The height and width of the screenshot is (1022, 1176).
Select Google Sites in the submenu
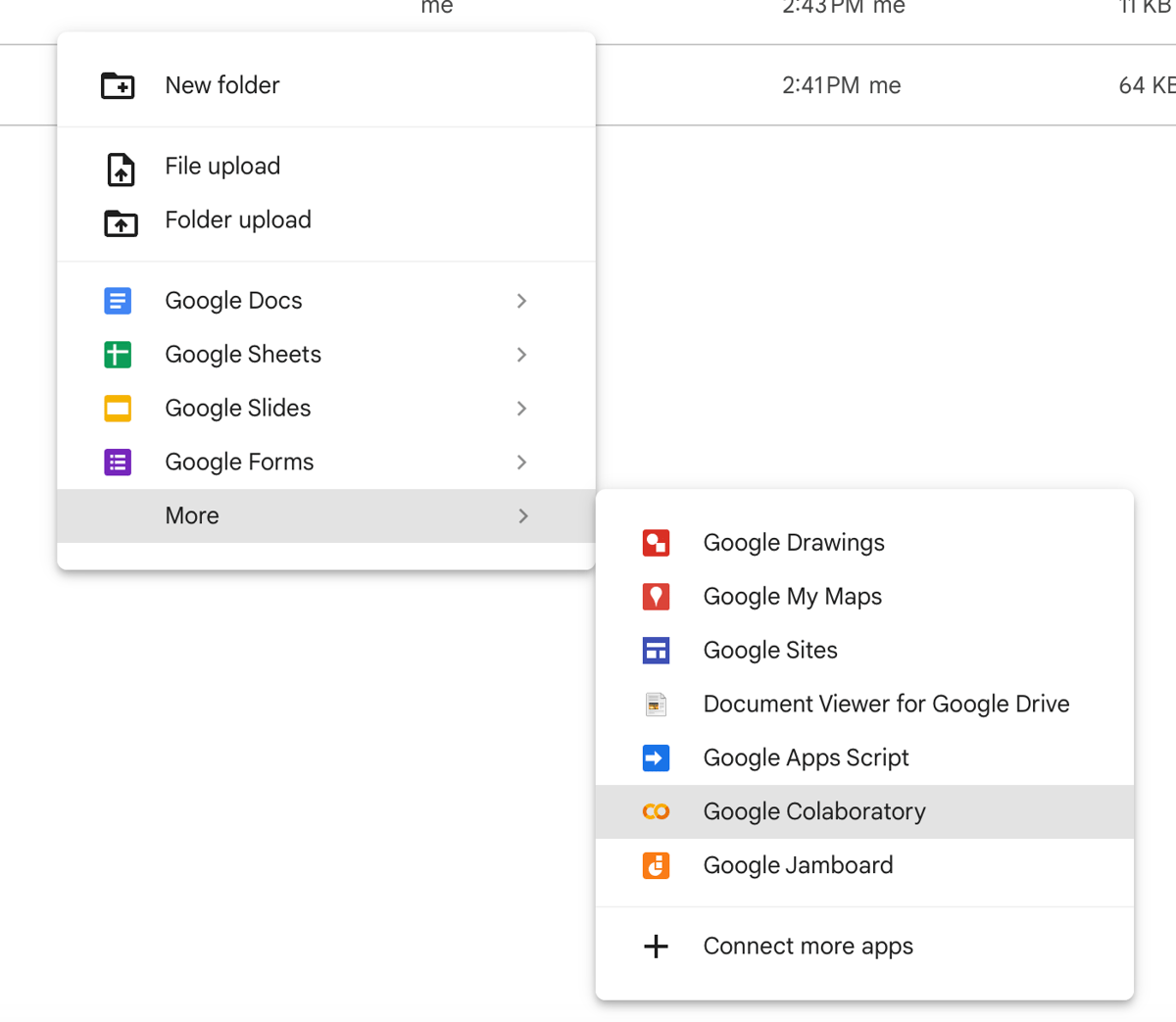864,651
